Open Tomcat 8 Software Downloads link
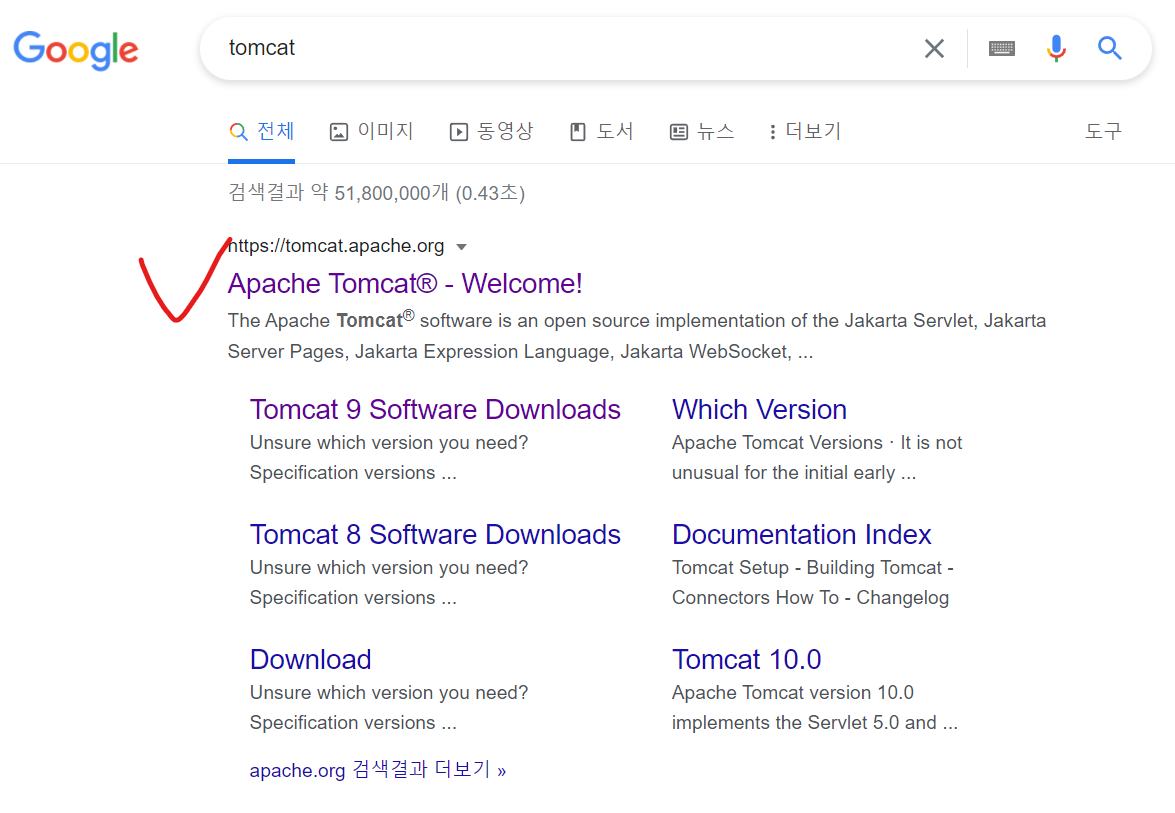This screenshot has width=1175, height=813. click(x=435, y=535)
